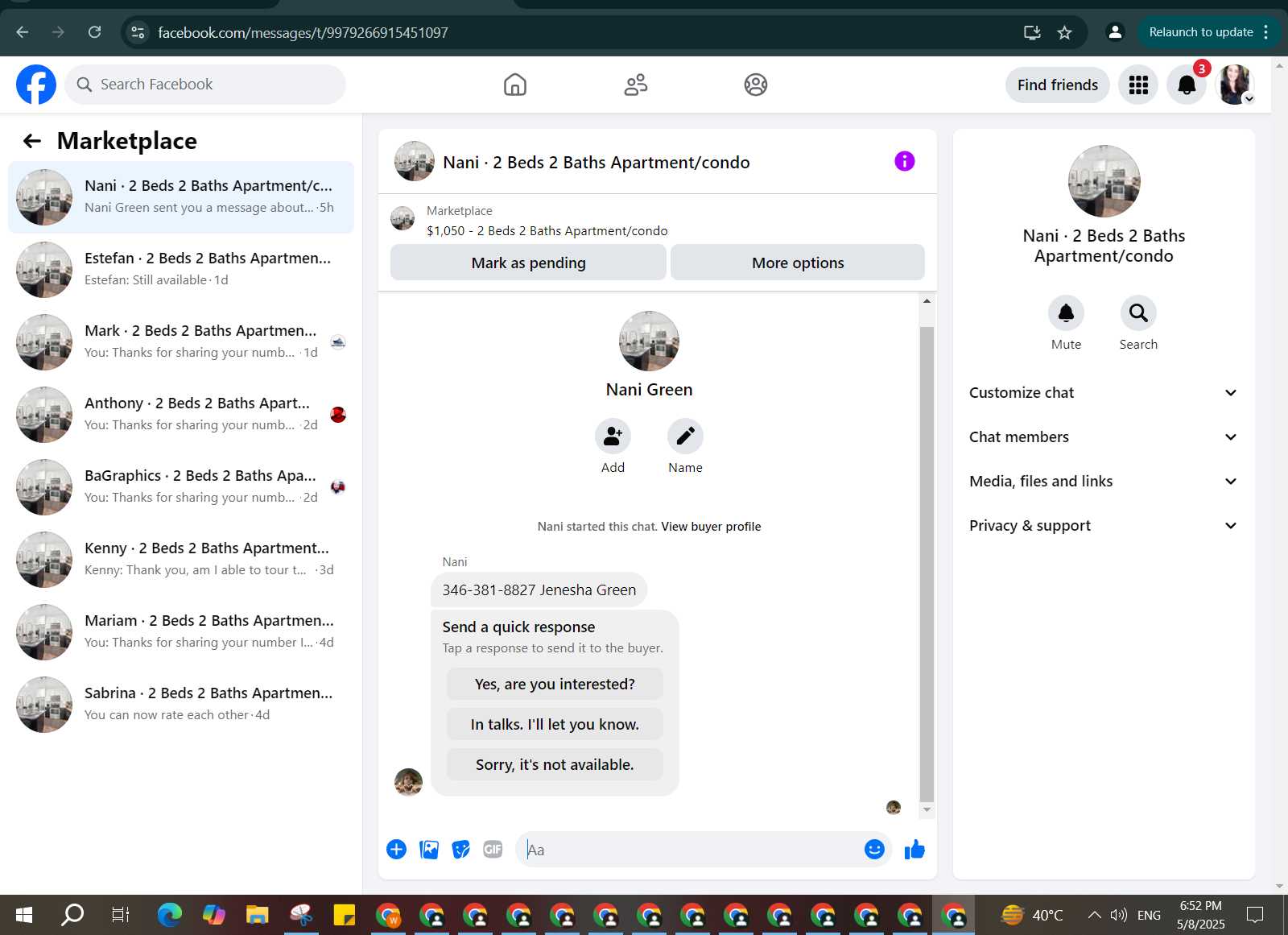Open the Chrome profile icon
The width and height of the screenshot is (1288, 935).
[1115, 32]
